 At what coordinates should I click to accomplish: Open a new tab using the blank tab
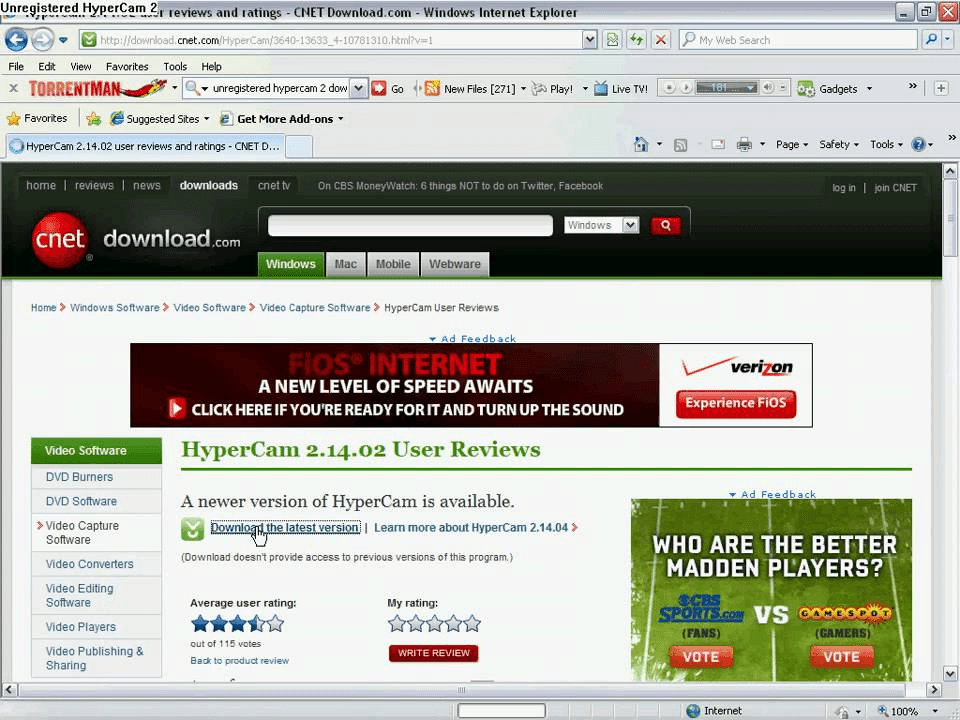coord(299,146)
